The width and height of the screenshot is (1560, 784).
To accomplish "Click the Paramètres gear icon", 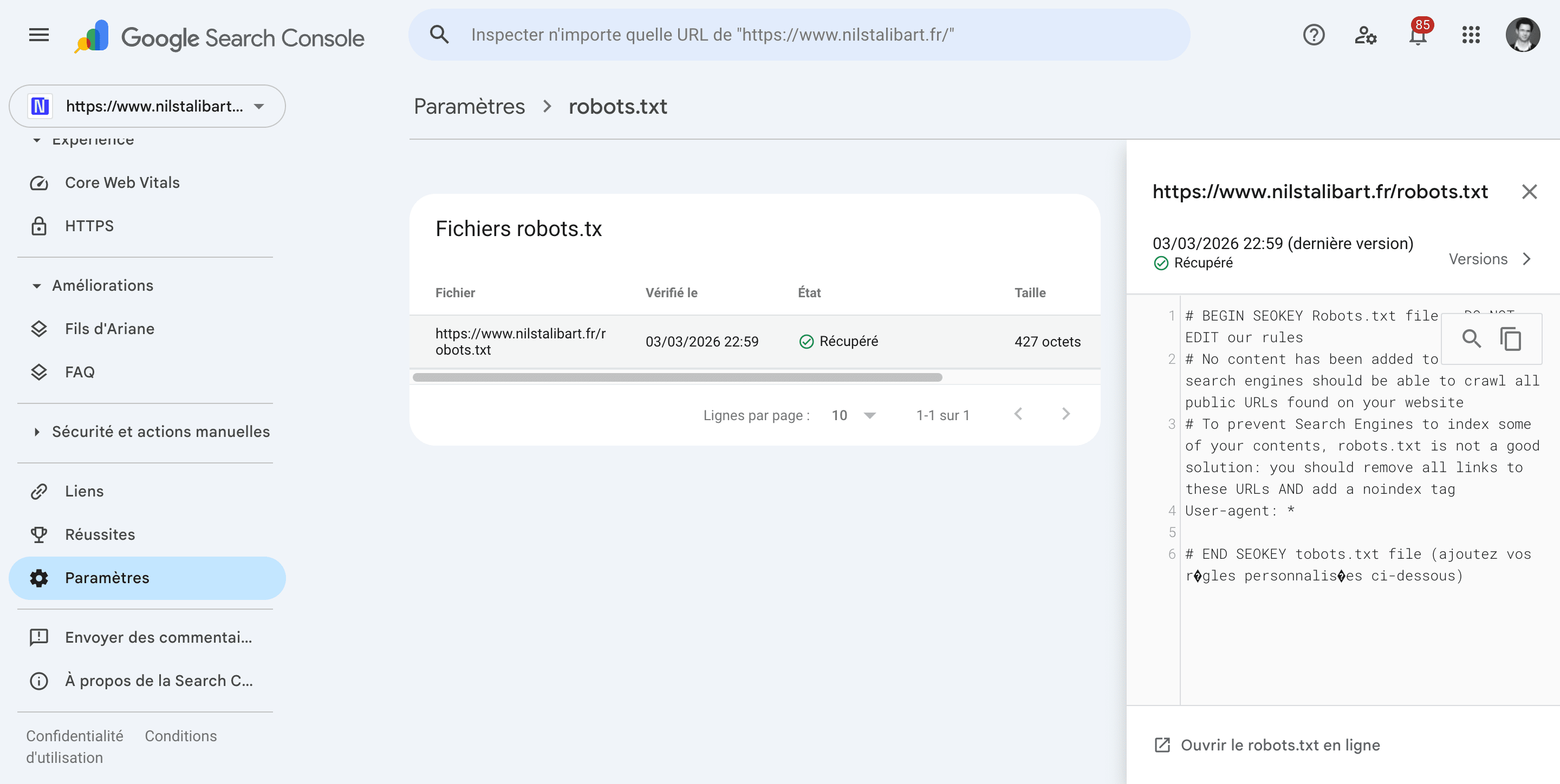I will [39, 578].
